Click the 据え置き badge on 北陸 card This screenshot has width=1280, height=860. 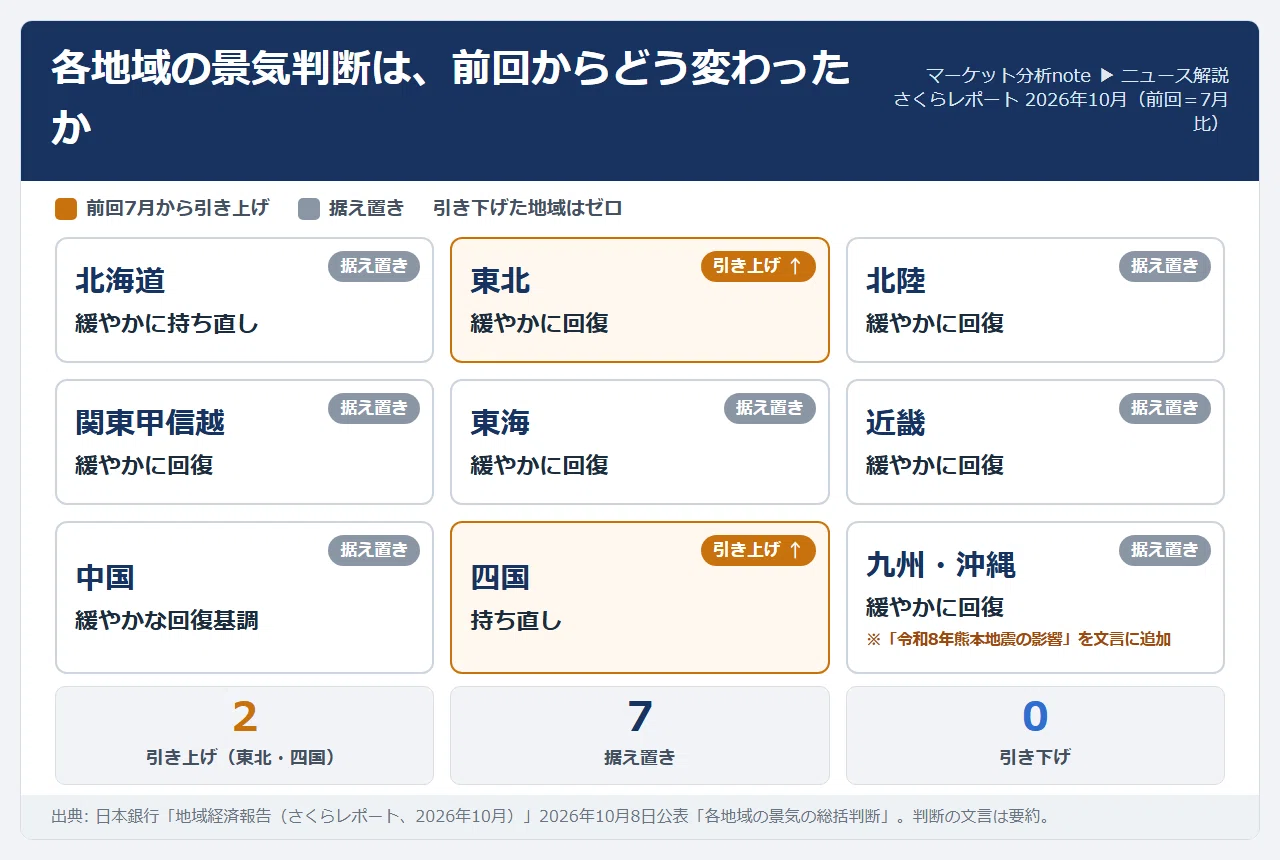tap(1165, 266)
